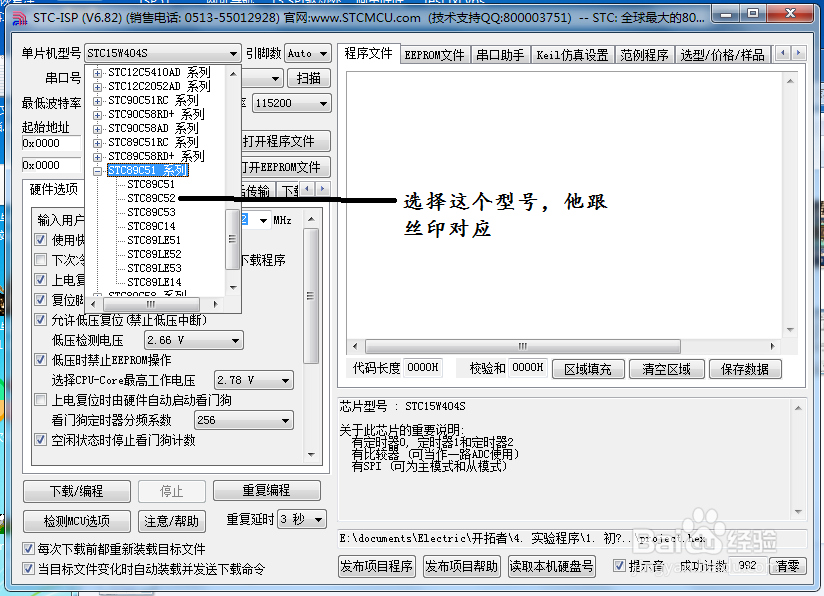Image resolution: width=824 pixels, height=596 pixels.
Task: Click the model tree horizontal scrollbar
Action: point(154,304)
